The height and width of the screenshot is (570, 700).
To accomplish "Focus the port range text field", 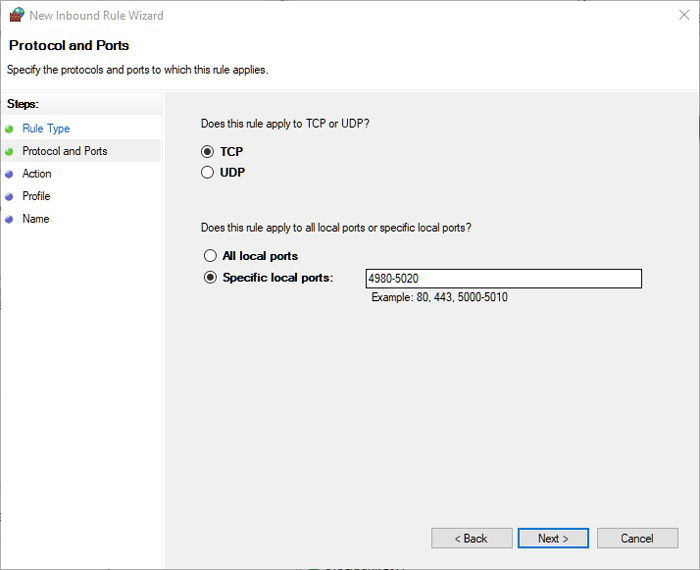I will (503, 279).
